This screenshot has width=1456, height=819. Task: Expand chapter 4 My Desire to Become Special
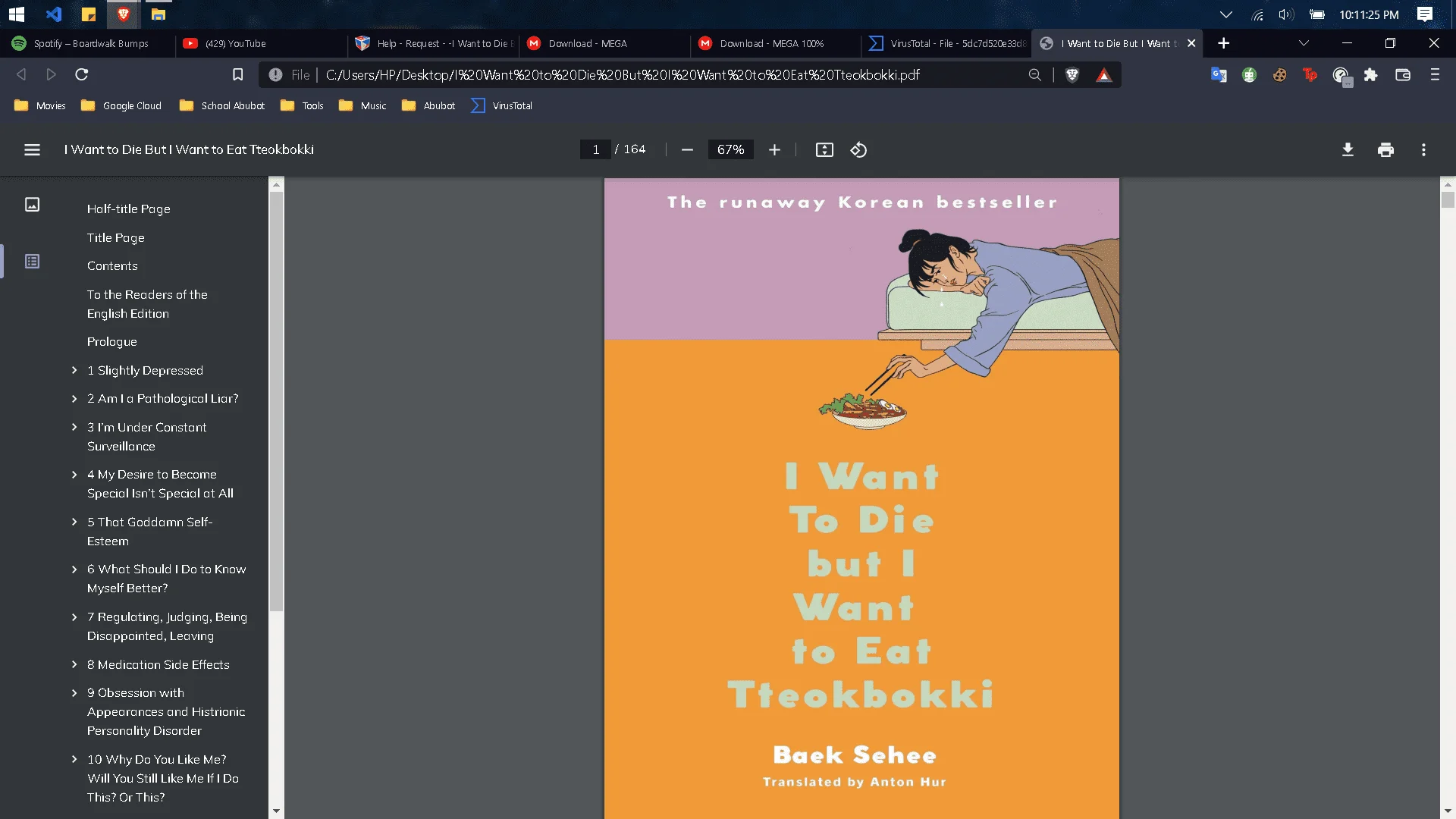pyautogui.click(x=74, y=474)
